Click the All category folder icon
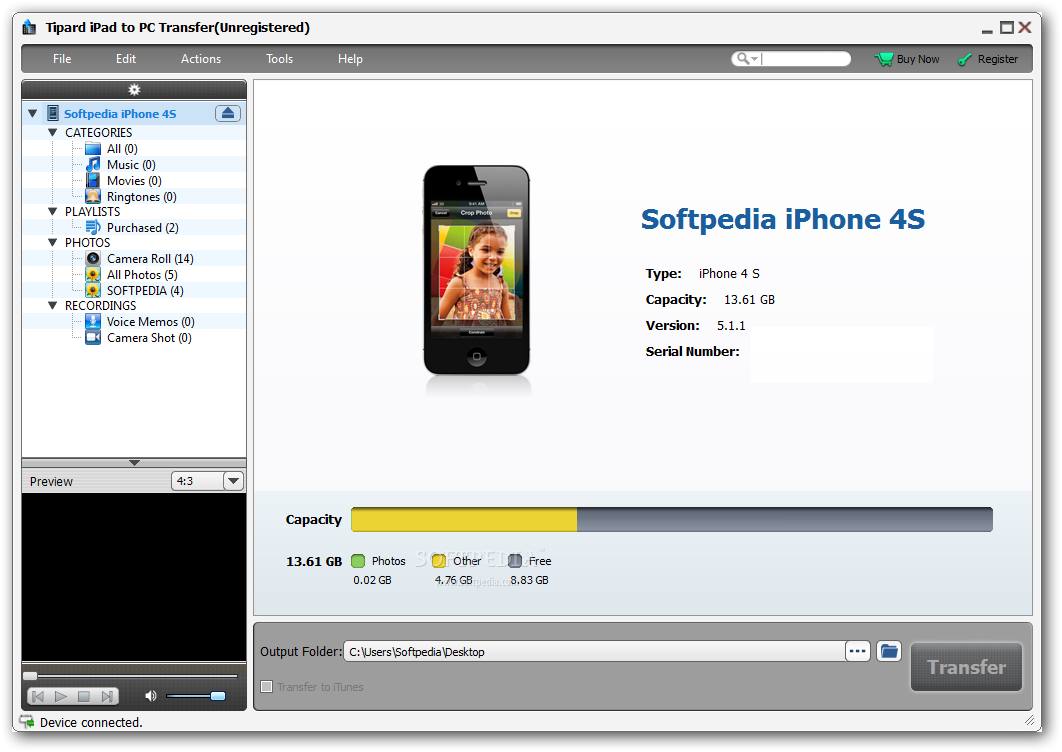 coord(93,148)
